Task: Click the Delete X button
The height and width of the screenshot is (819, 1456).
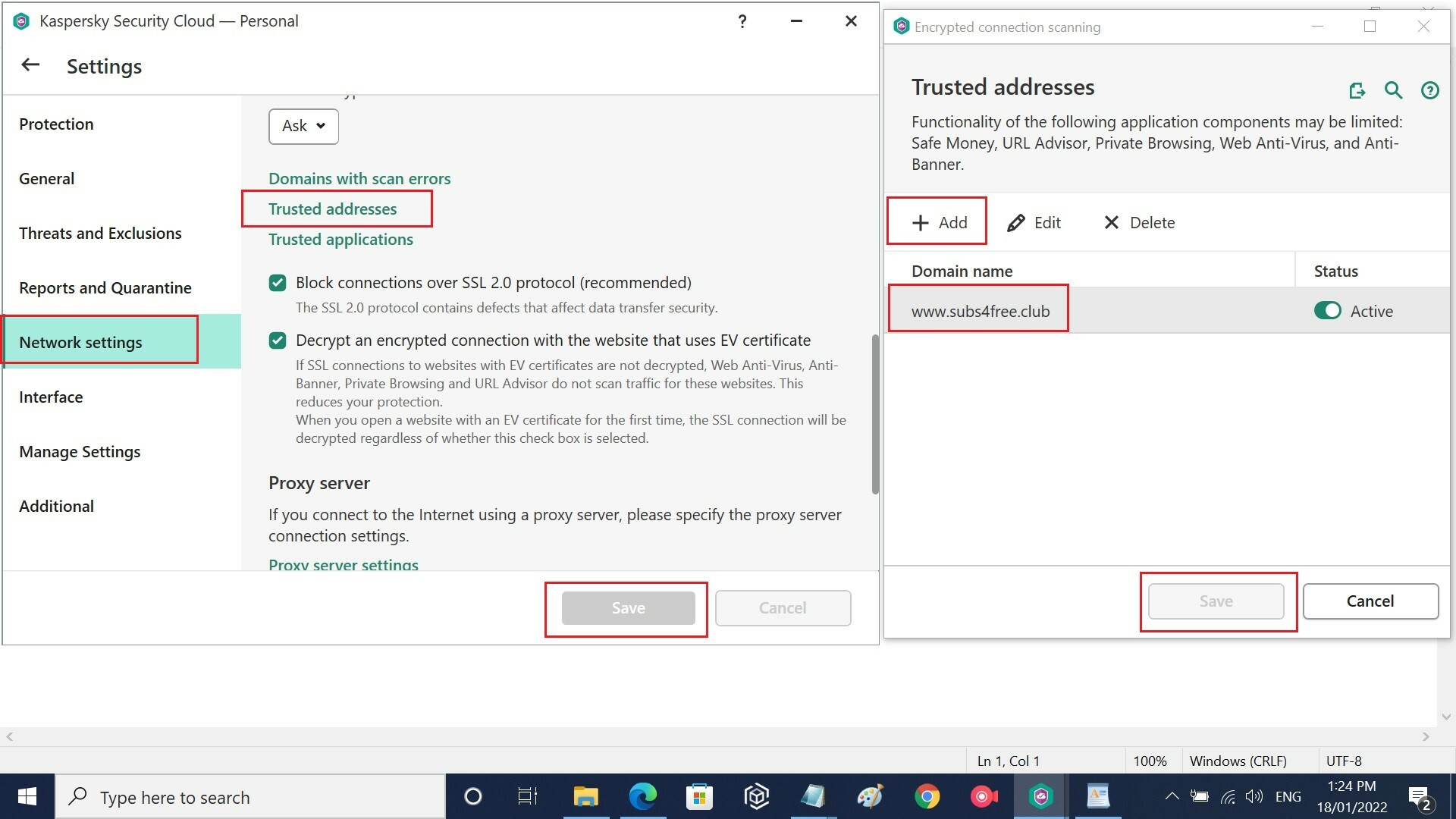Action: click(x=1139, y=222)
